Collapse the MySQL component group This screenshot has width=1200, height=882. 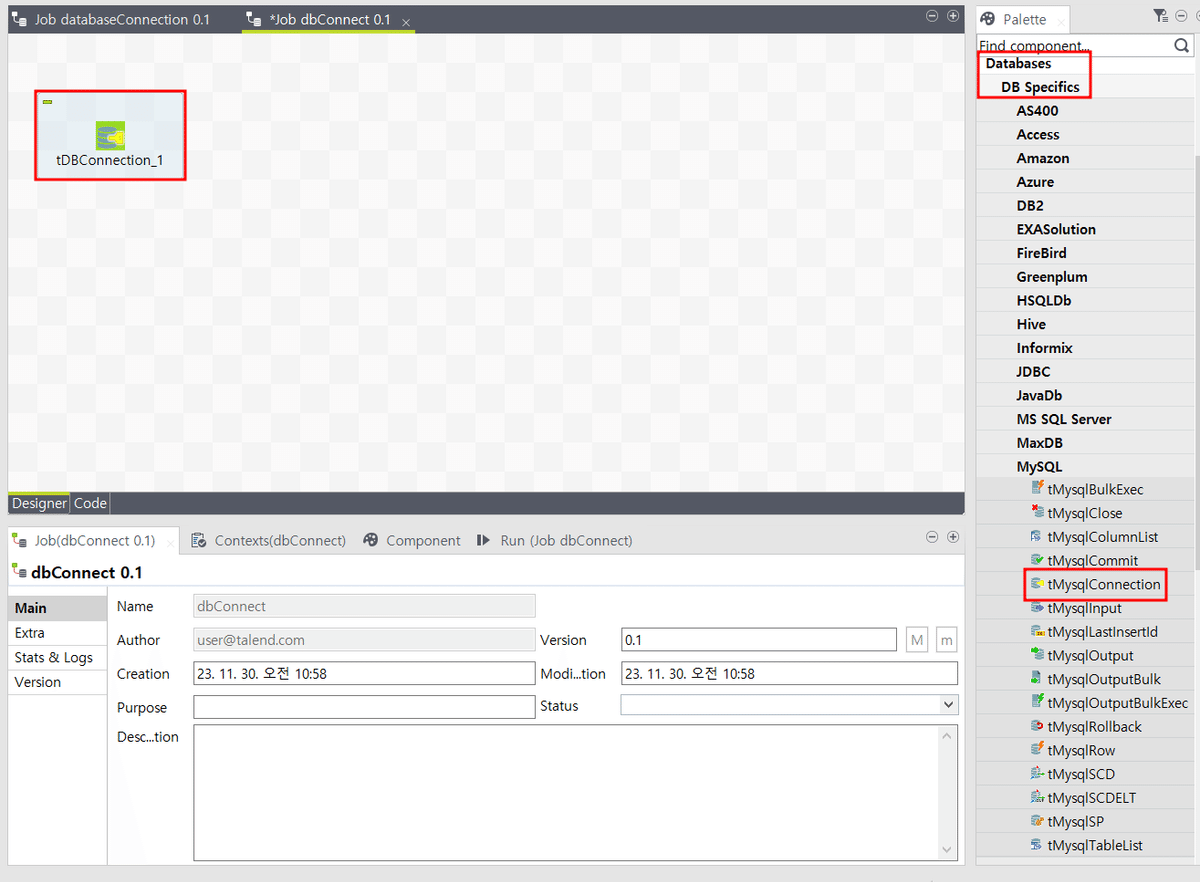pyautogui.click(x=1039, y=467)
